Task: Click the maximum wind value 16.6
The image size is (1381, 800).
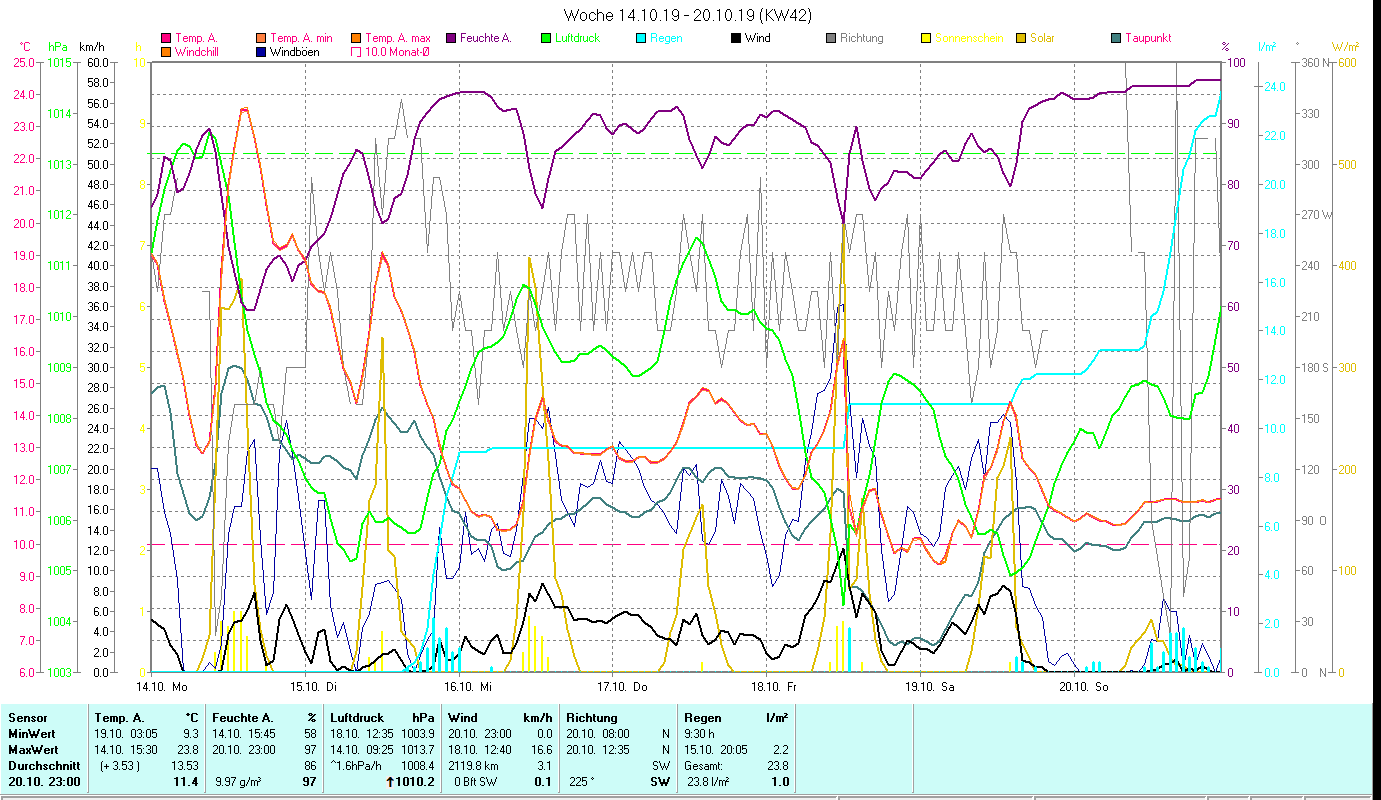Action: click(x=542, y=749)
